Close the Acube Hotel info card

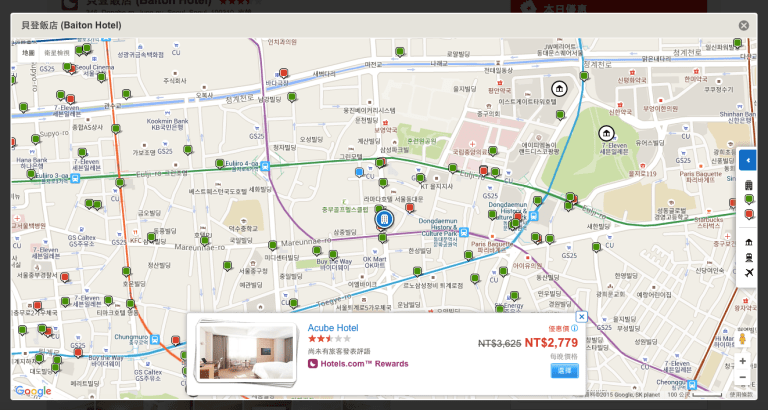pos(581,316)
